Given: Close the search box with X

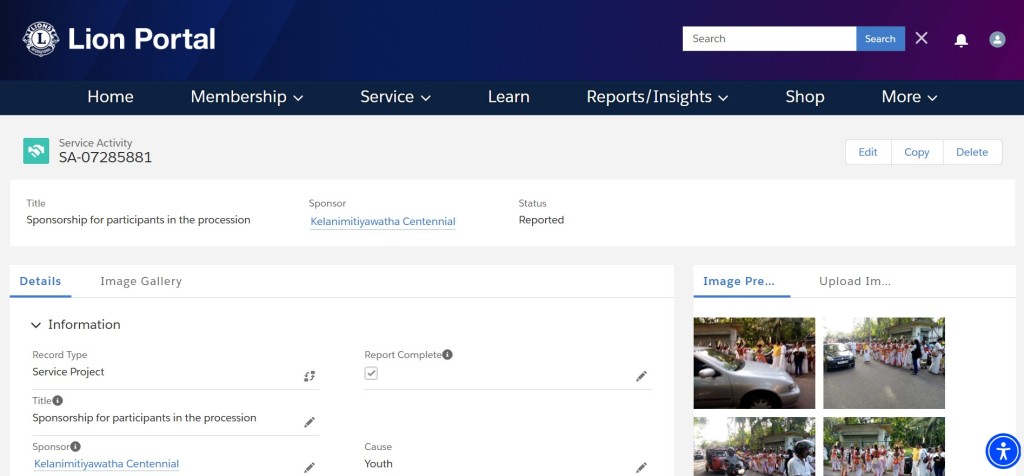Looking at the screenshot, I should [x=921, y=38].
